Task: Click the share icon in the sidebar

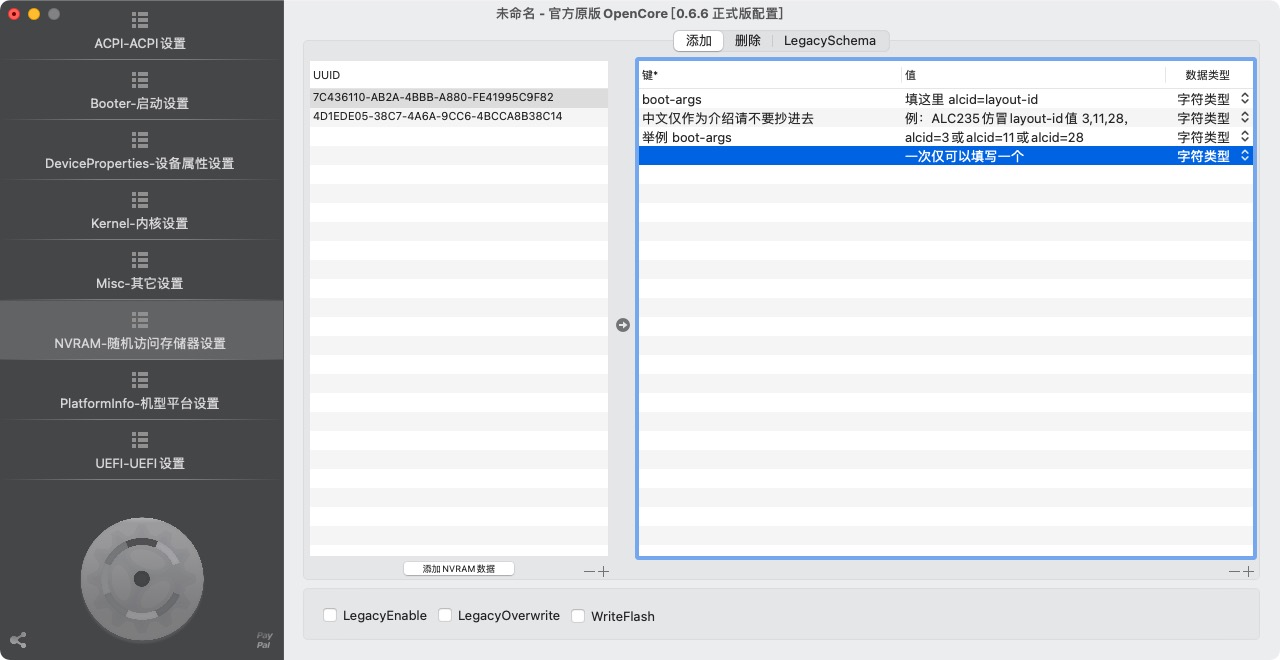Action: tap(18, 640)
